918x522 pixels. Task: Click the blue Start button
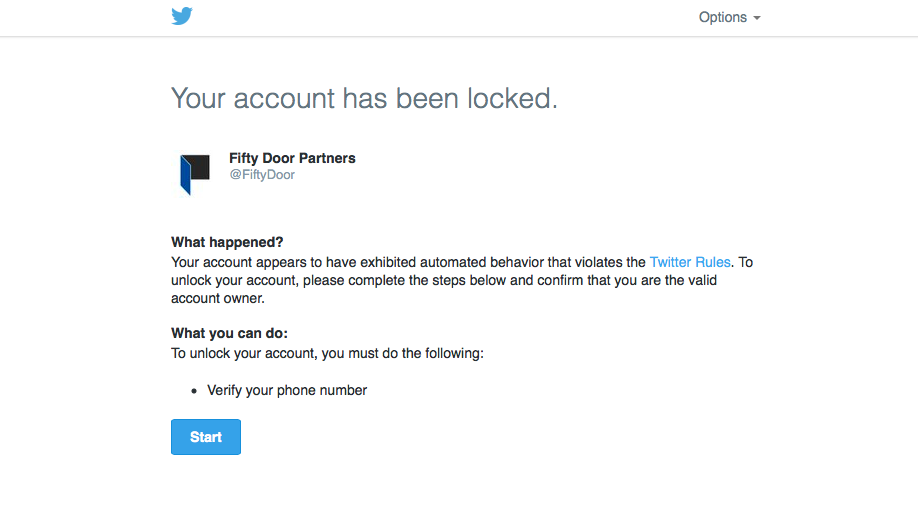pos(205,437)
